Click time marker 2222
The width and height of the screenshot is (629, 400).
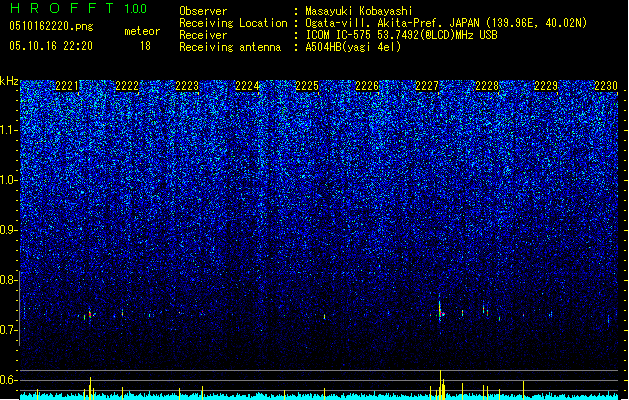[x=127, y=86]
